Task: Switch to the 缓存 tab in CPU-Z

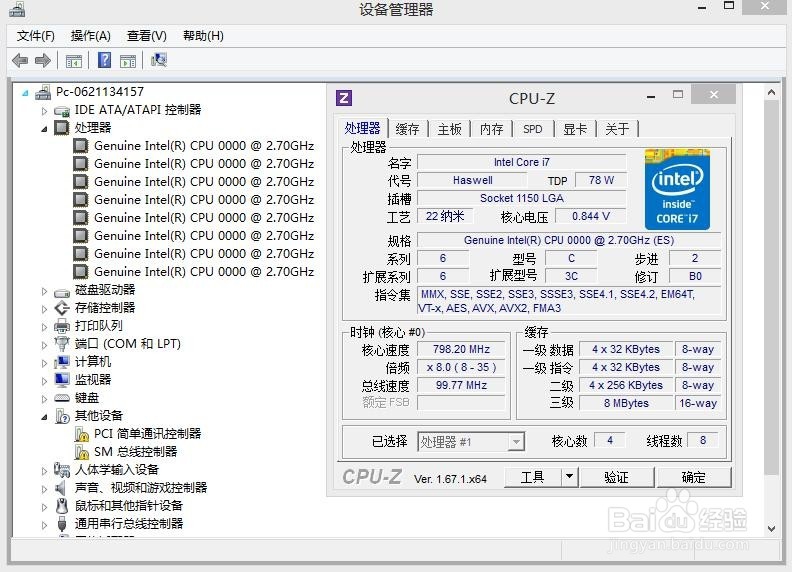Action: tap(408, 129)
